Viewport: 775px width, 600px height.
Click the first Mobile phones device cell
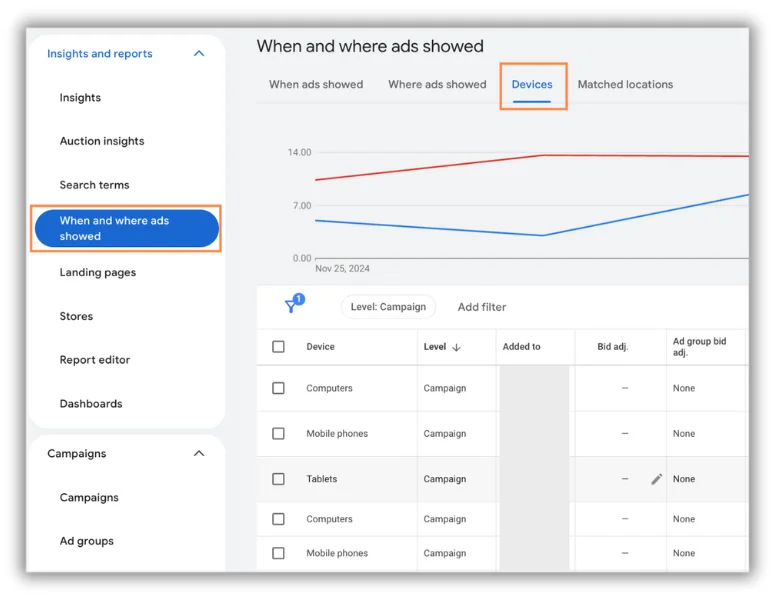[337, 433]
